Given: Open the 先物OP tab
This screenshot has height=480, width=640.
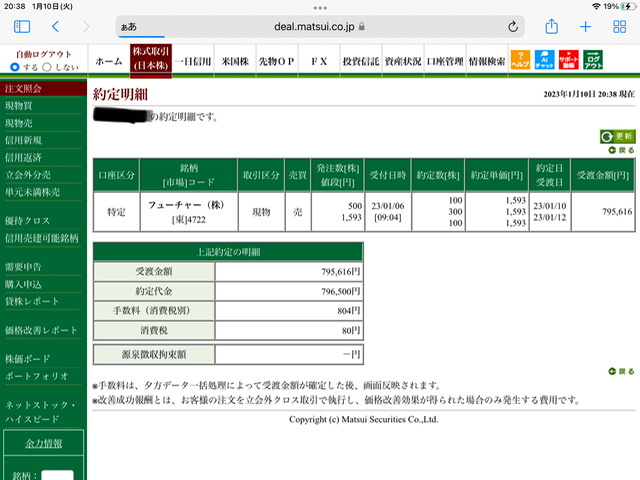Looking at the screenshot, I should (277, 61).
